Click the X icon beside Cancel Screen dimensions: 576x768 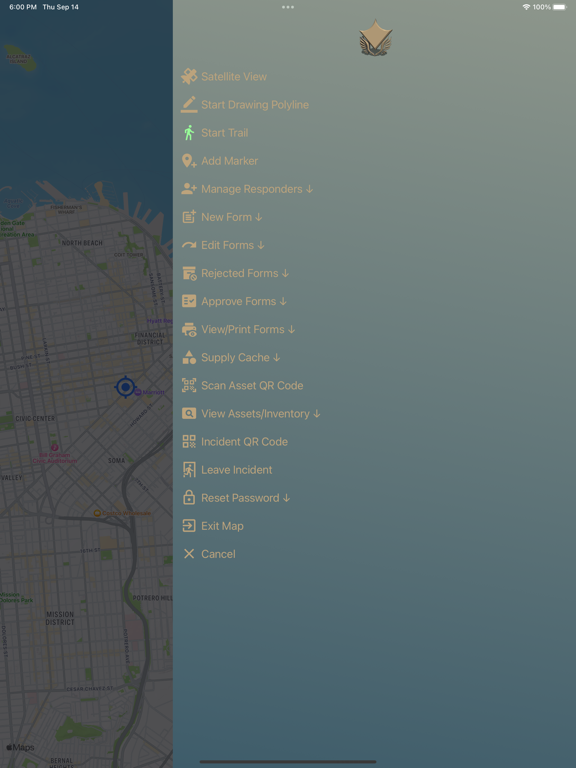189,554
